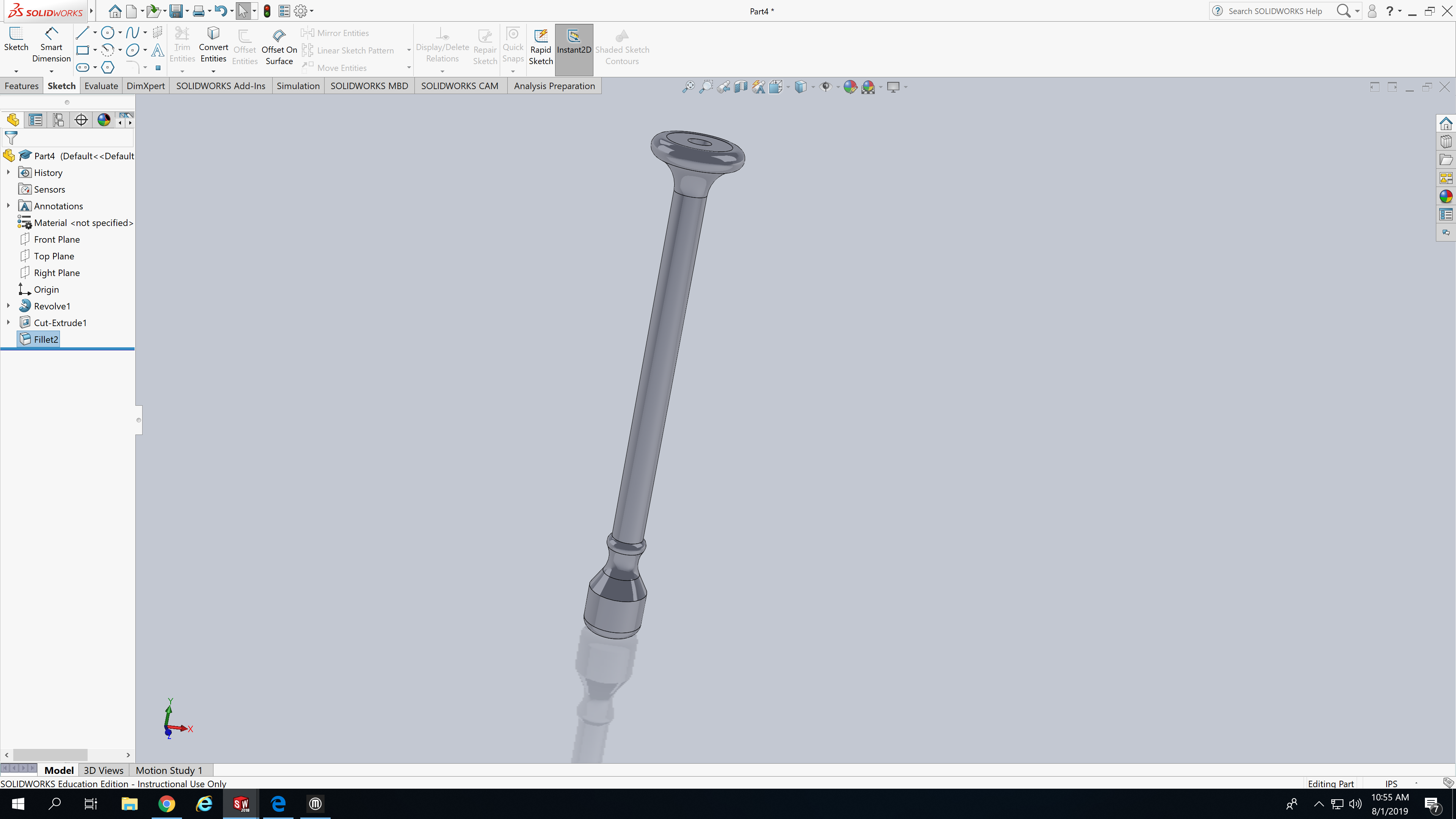Click the Zoom to Fit icon

(688, 87)
